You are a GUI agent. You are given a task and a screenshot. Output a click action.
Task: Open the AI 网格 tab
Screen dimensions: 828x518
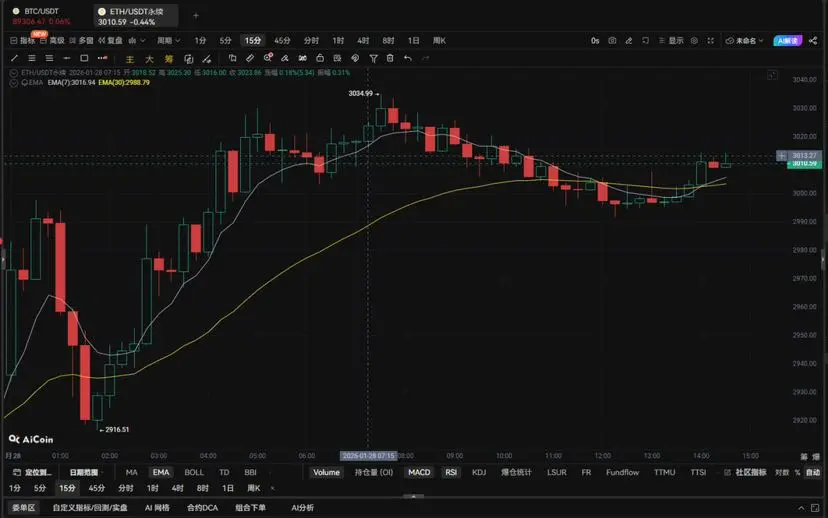[157, 508]
